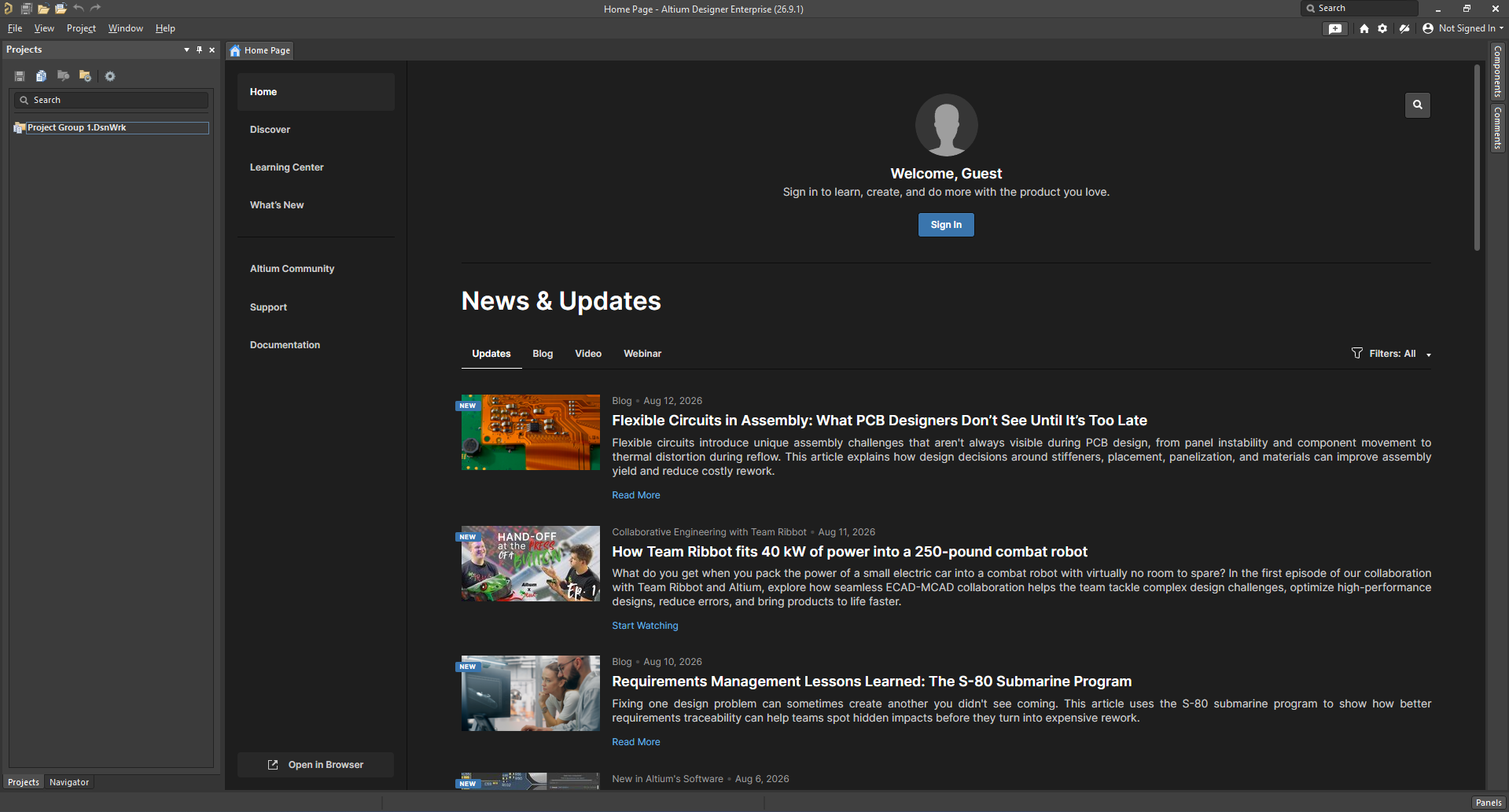Image resolution: width=1509 pixels, height=812 pixels.
Task: Click the compile documents icon in Projects panel
Action: 41,76
